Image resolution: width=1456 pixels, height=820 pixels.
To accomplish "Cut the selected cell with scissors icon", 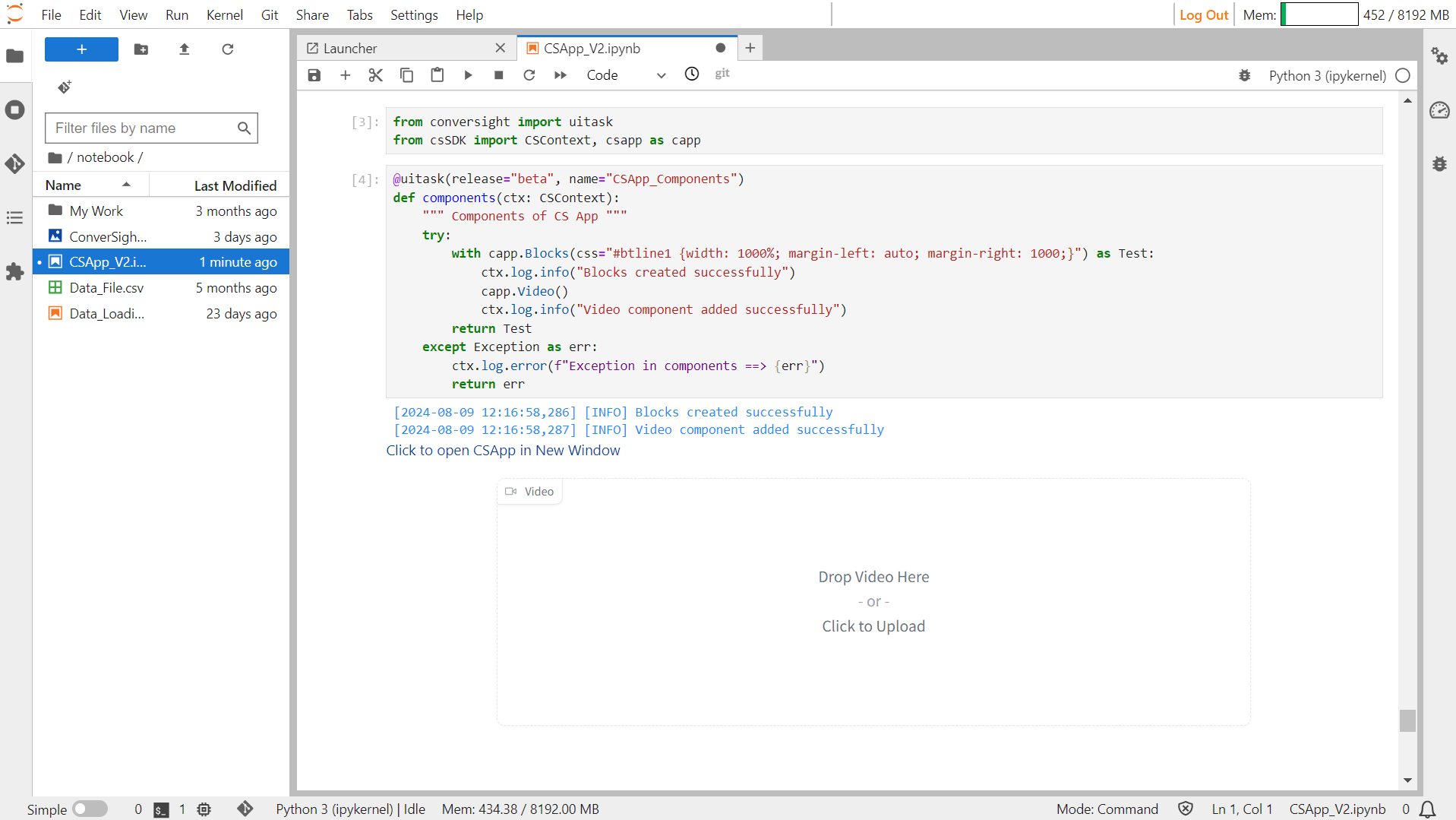I will tap(375, 75).
